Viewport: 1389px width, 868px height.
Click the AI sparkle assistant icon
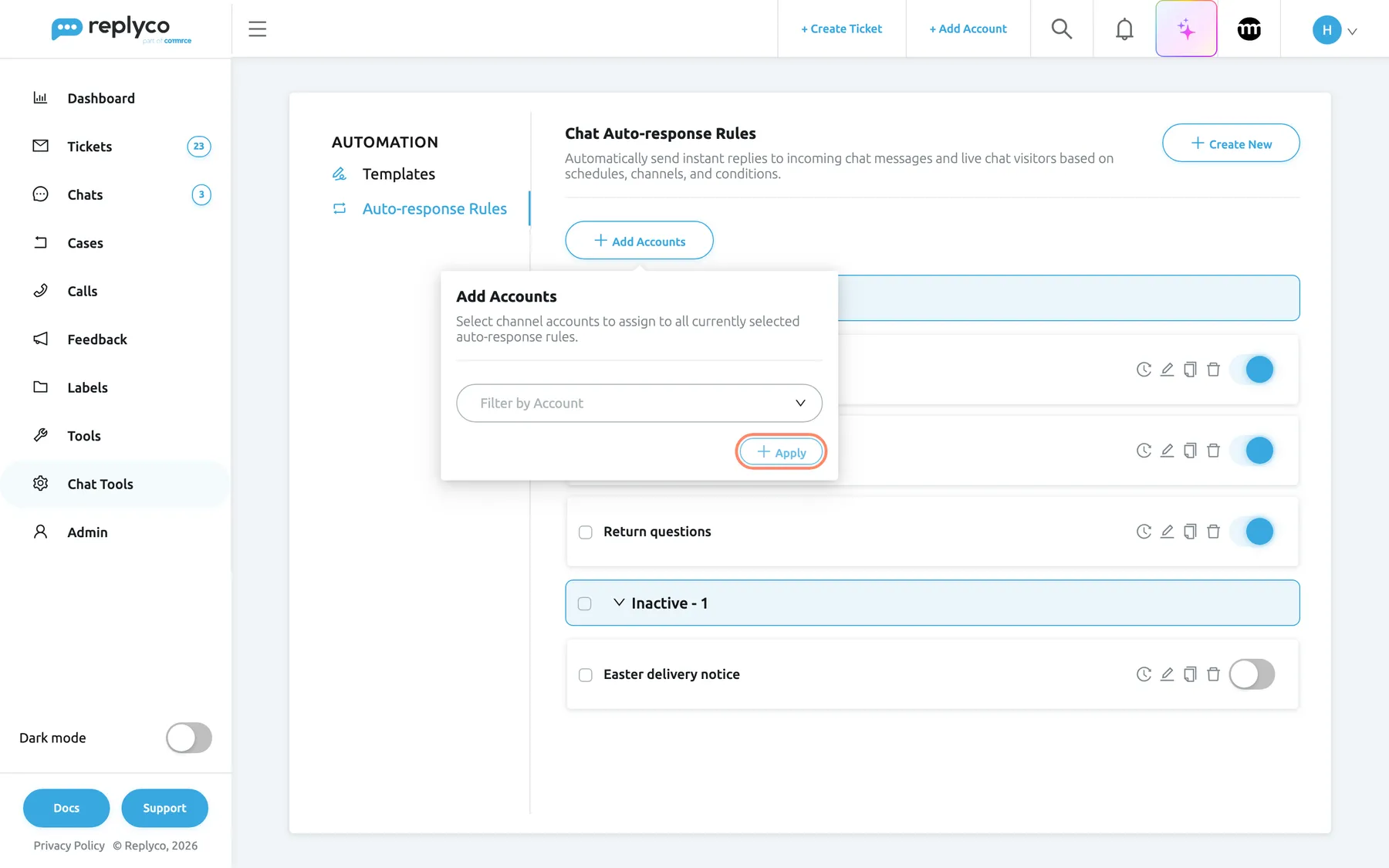click(x=1186, y=29)
